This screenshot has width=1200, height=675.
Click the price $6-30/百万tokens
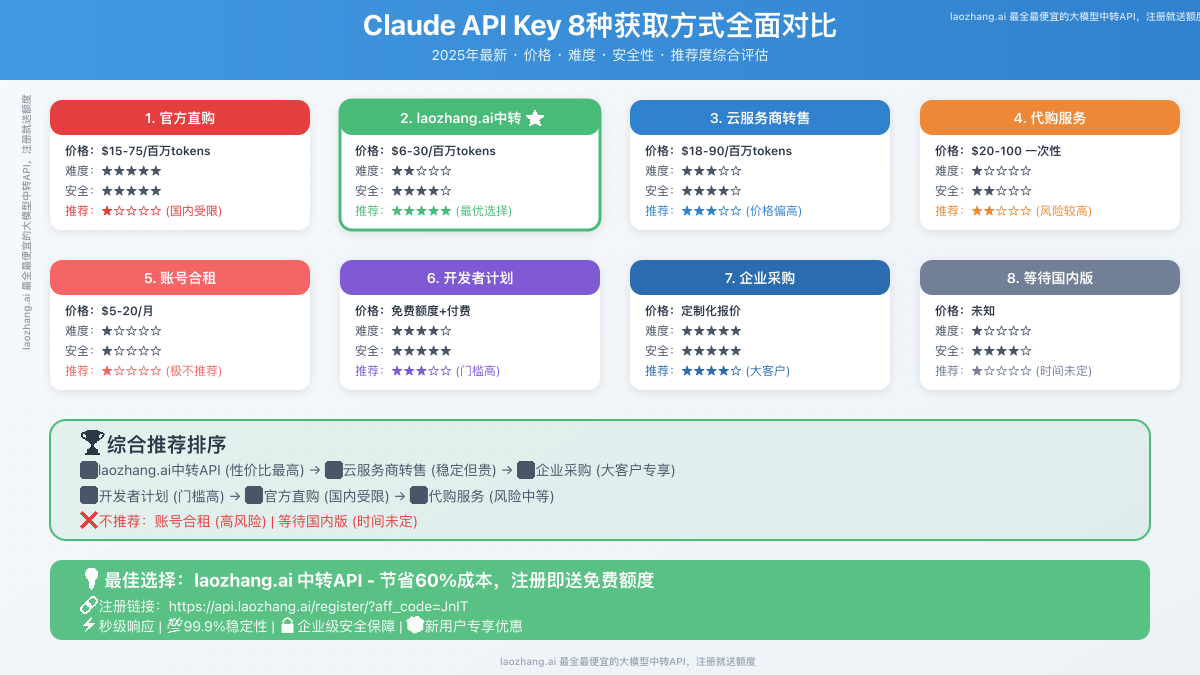(443, 151)
